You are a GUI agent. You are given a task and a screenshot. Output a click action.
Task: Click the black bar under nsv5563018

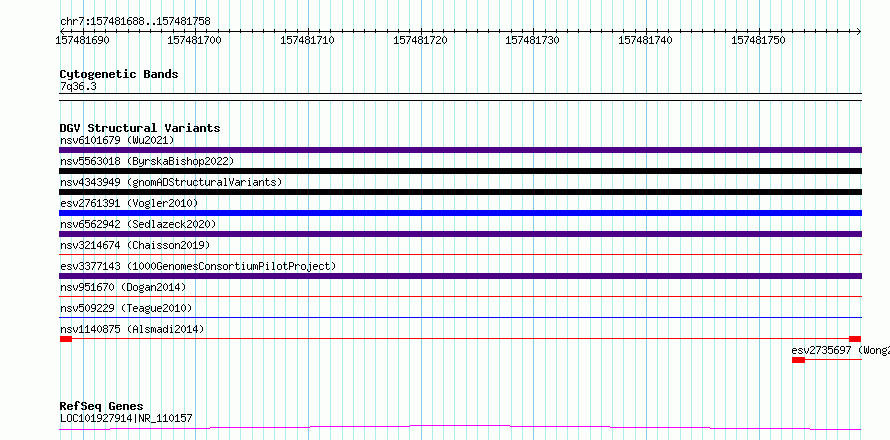click(x=460, y=171)
